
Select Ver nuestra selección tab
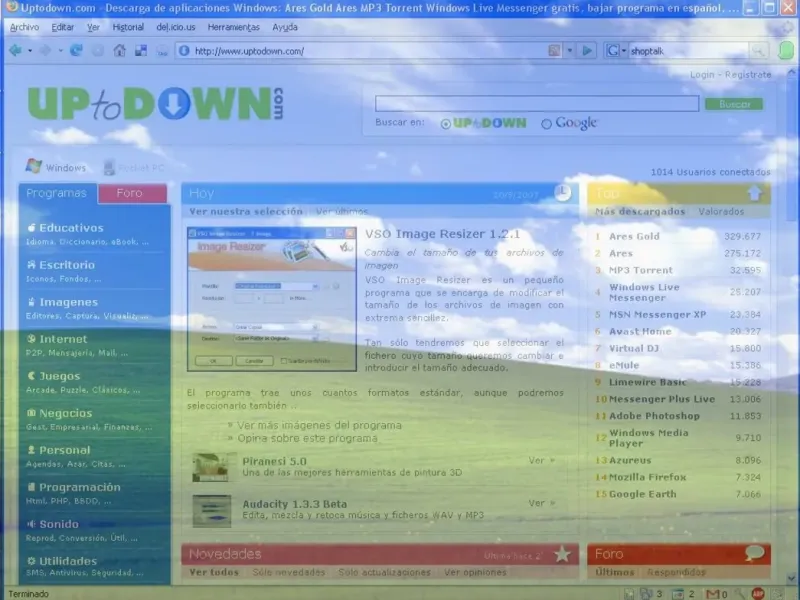[246, 211]
